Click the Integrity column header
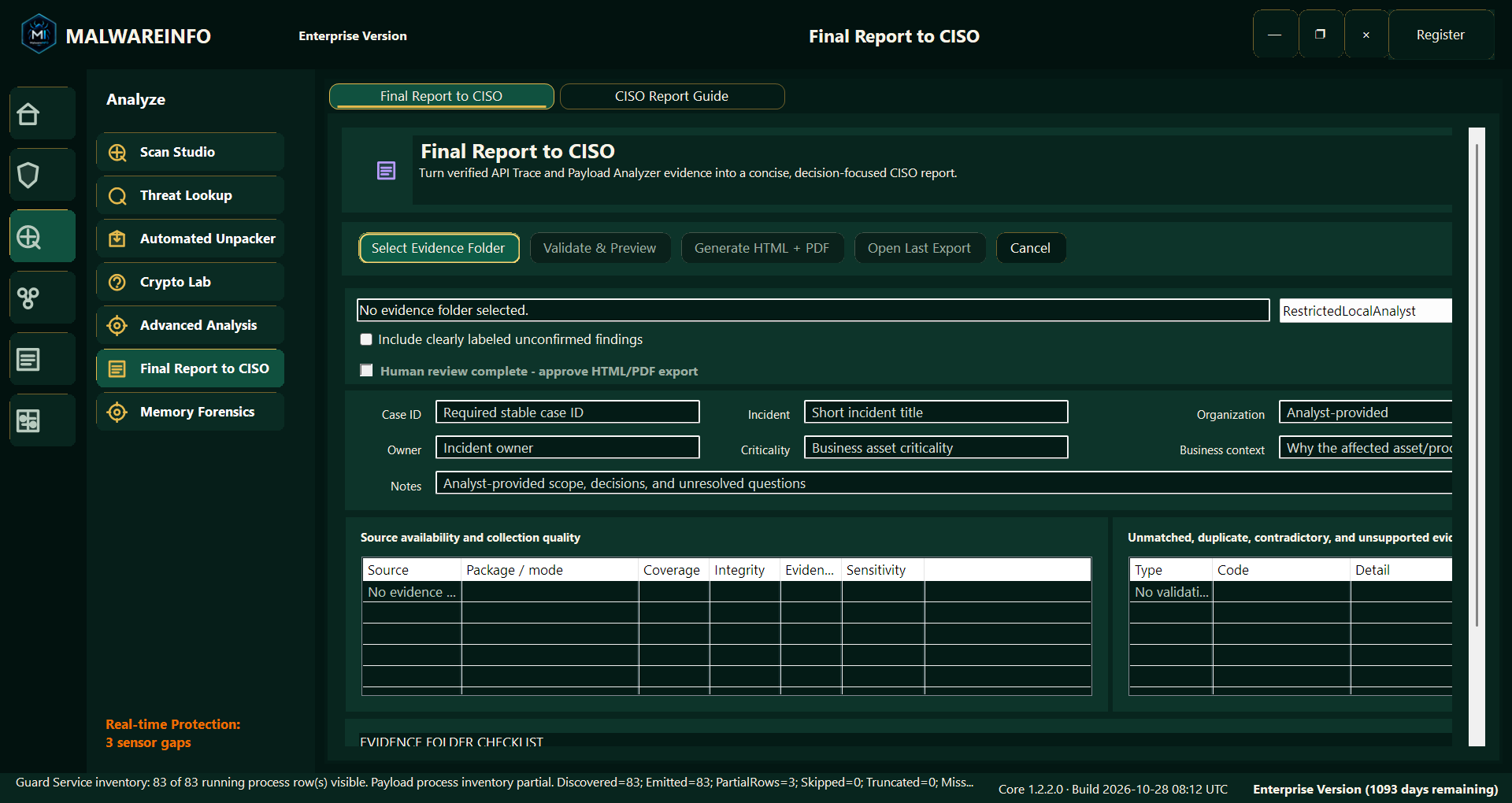Viewport: 1512px width, 803px height. pos(744,570)
